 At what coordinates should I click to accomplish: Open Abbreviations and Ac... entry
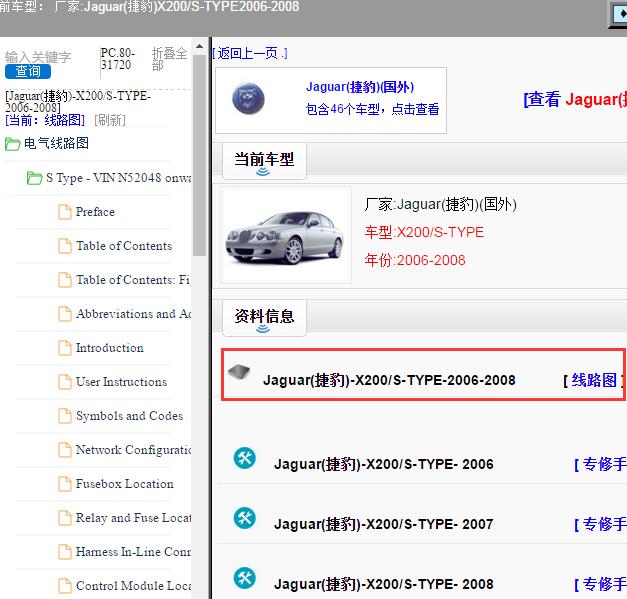[x=133, y=314]
